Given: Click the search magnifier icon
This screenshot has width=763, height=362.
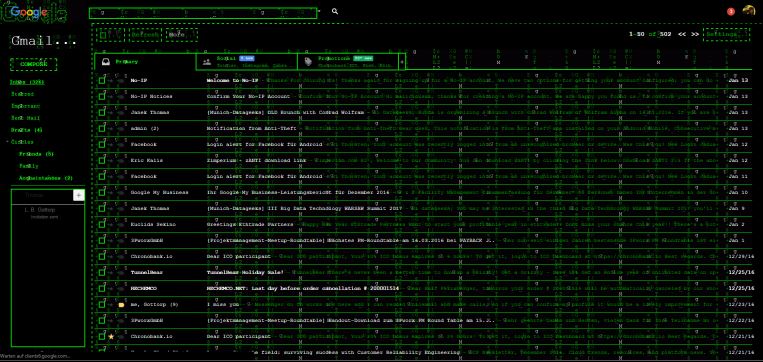Looking at the screenshot, I should (x=335, y=11).
